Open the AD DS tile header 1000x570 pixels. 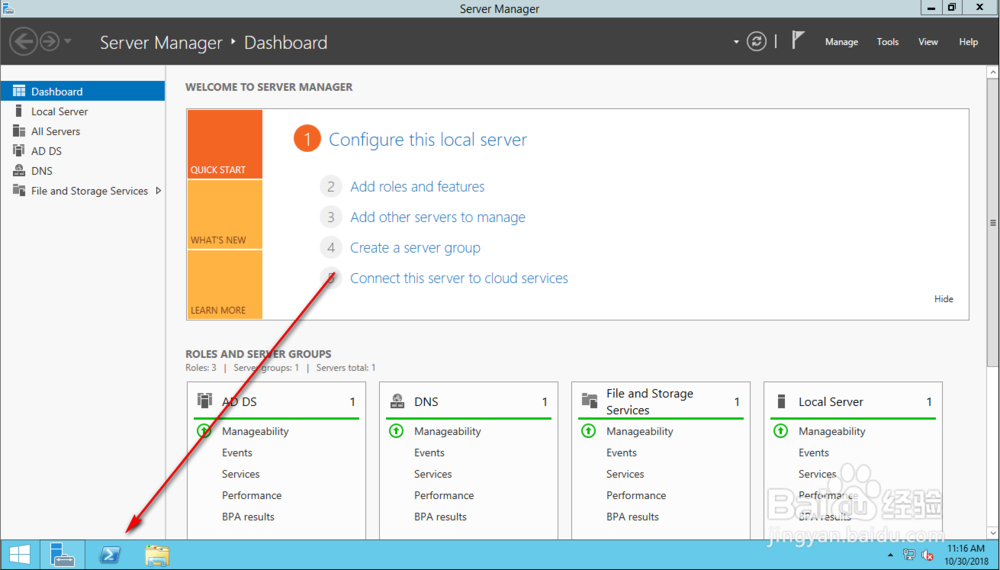coord(276,401)
